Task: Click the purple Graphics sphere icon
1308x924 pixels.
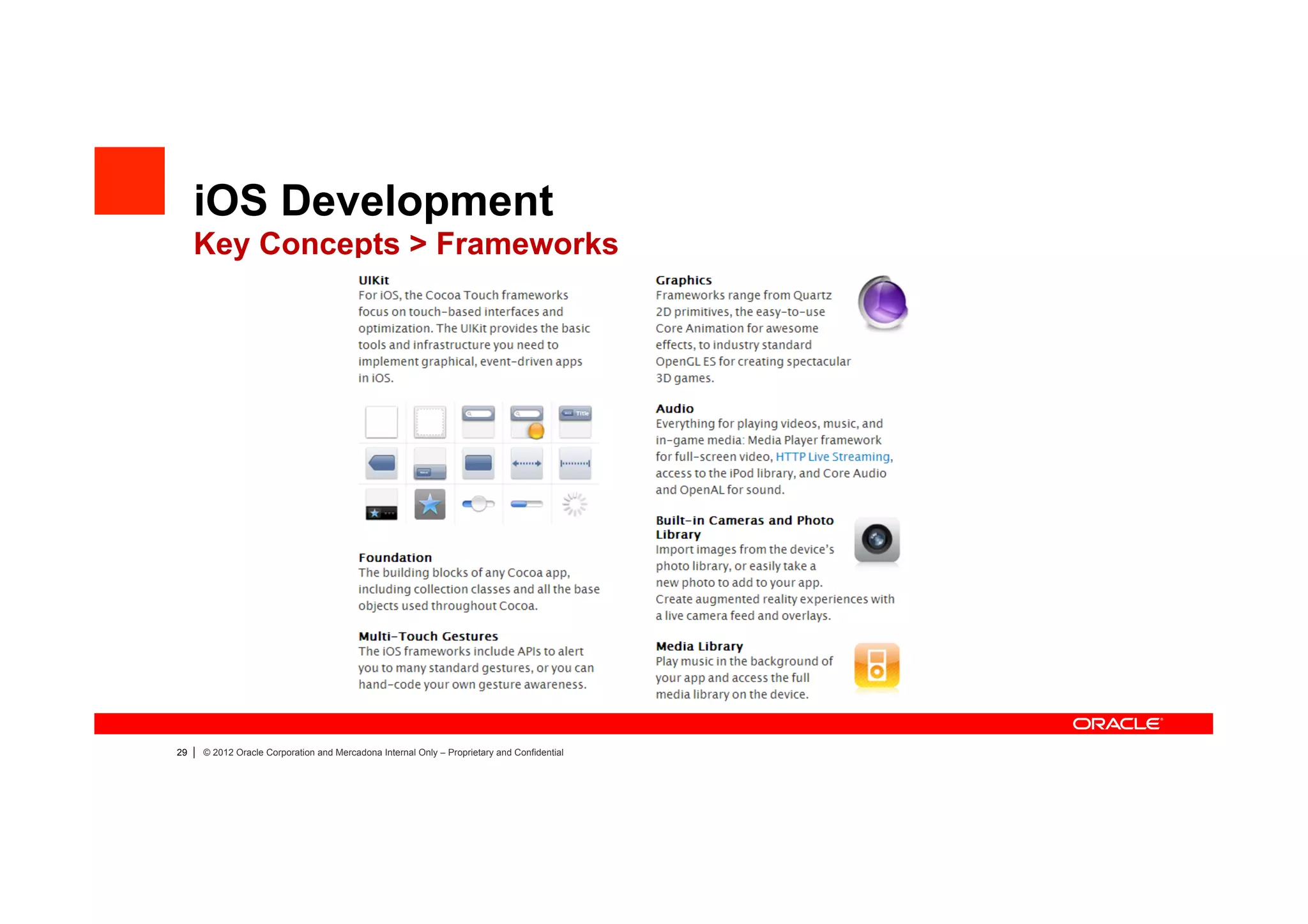Action: click(883, 303)
